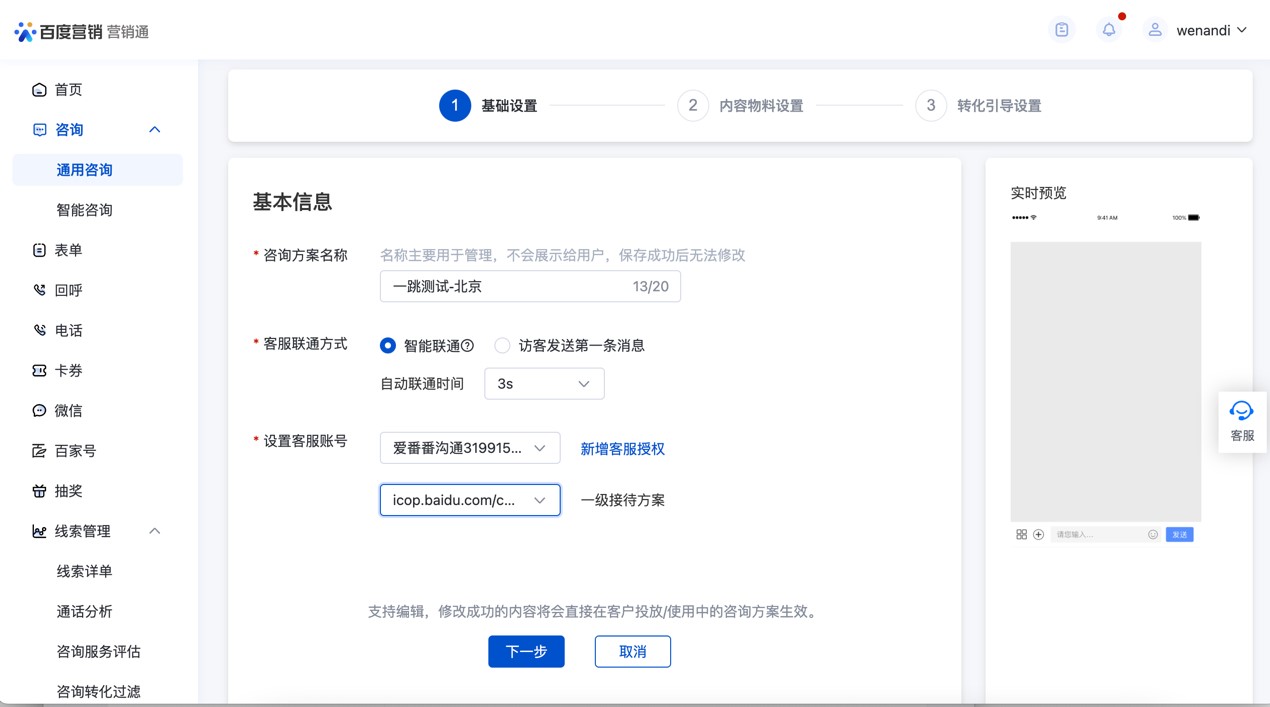
Task: Click the Baidu Marketing logo
Action: [x=81, y=31]
